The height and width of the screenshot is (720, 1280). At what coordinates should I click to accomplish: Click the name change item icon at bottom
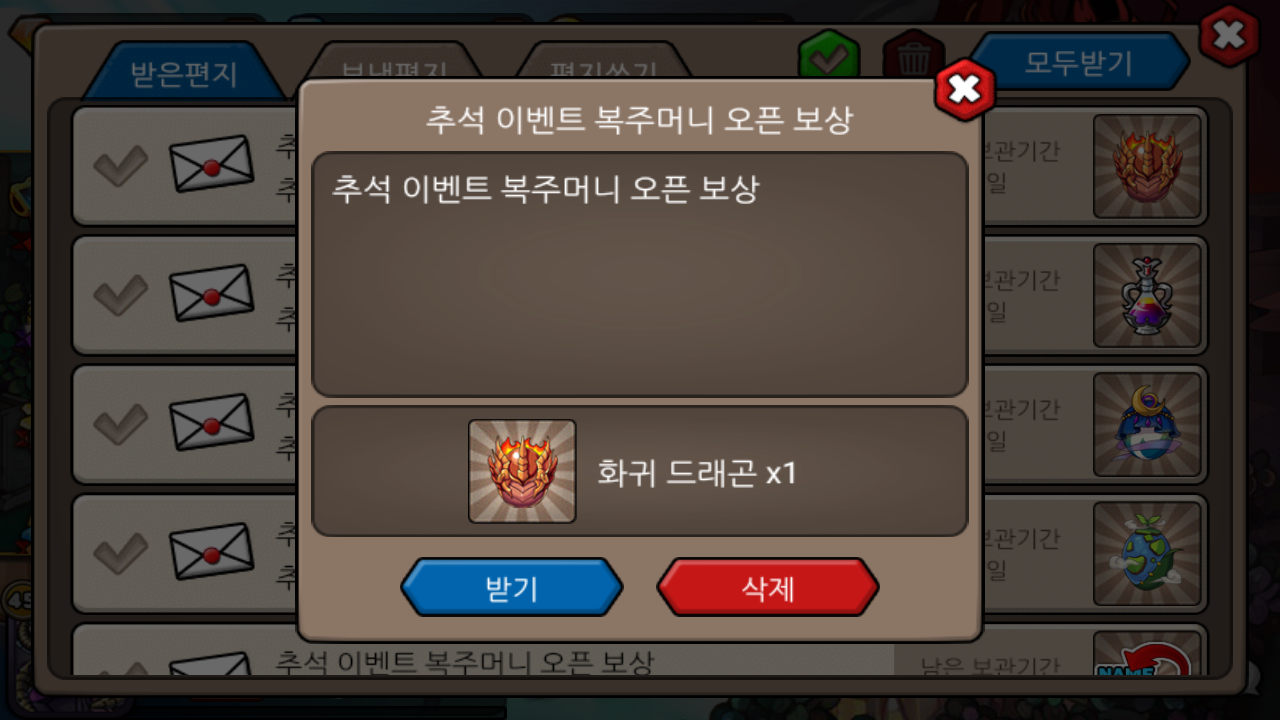tap(1147, 653)
